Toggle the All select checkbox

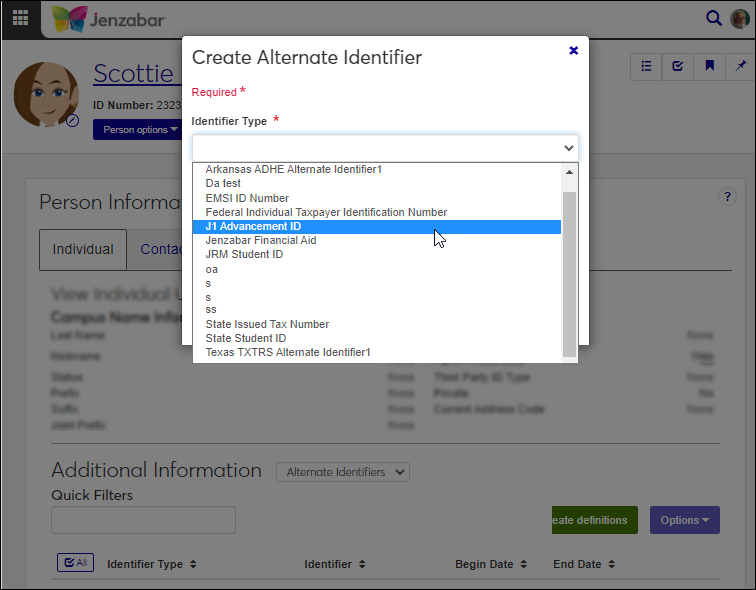[x=75, y=563]
